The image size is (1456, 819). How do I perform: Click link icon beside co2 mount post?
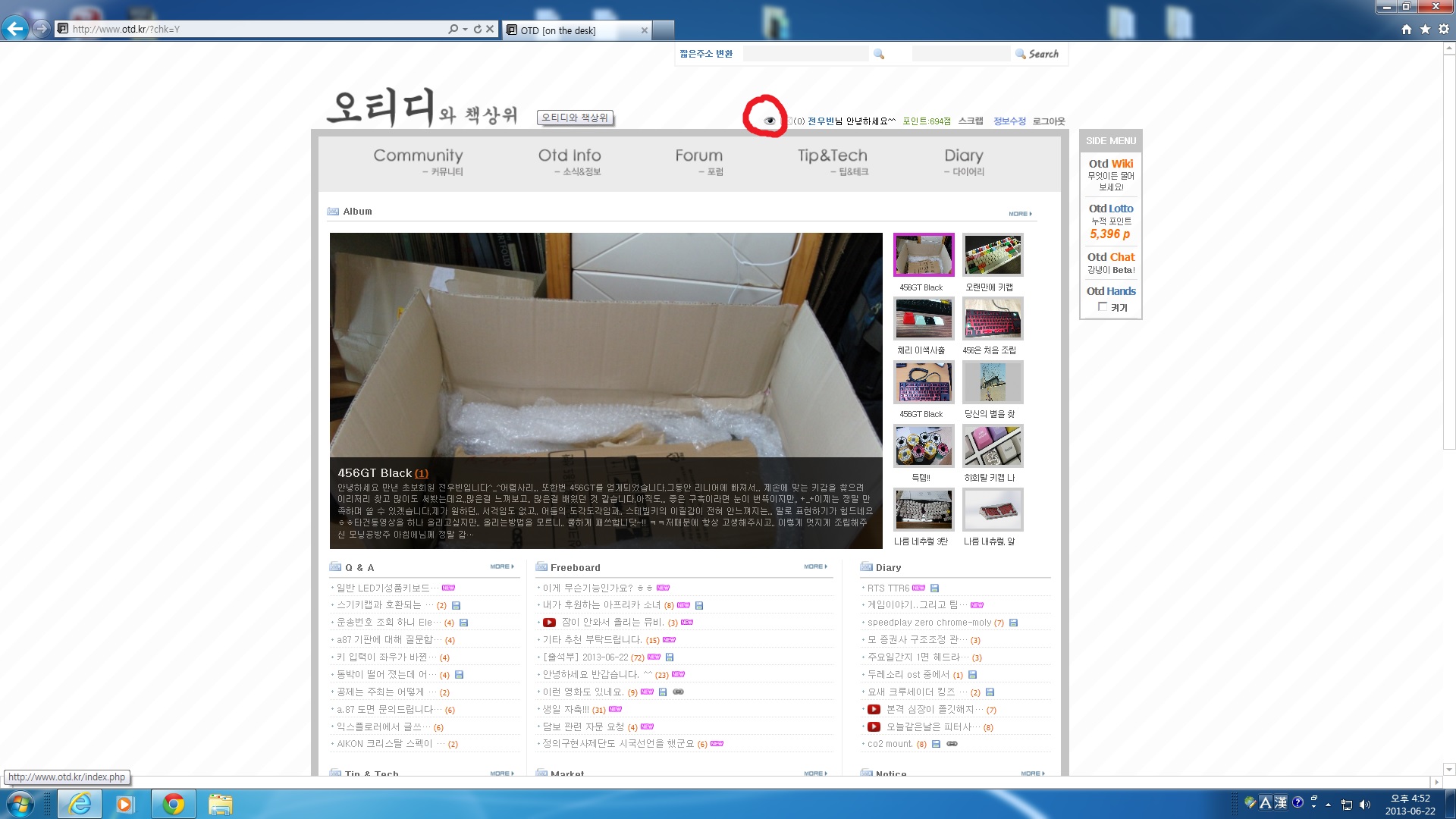pyautogui.click(x=952, y=744)
